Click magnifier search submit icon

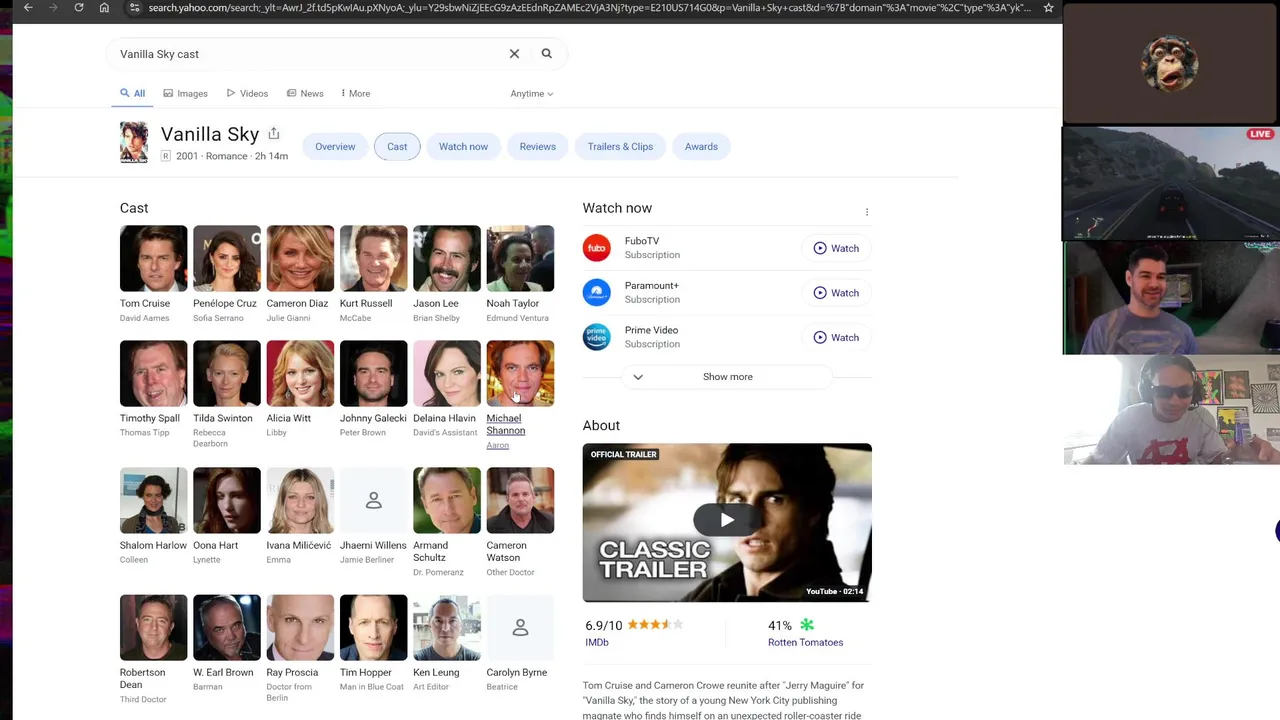click(547, 54)
